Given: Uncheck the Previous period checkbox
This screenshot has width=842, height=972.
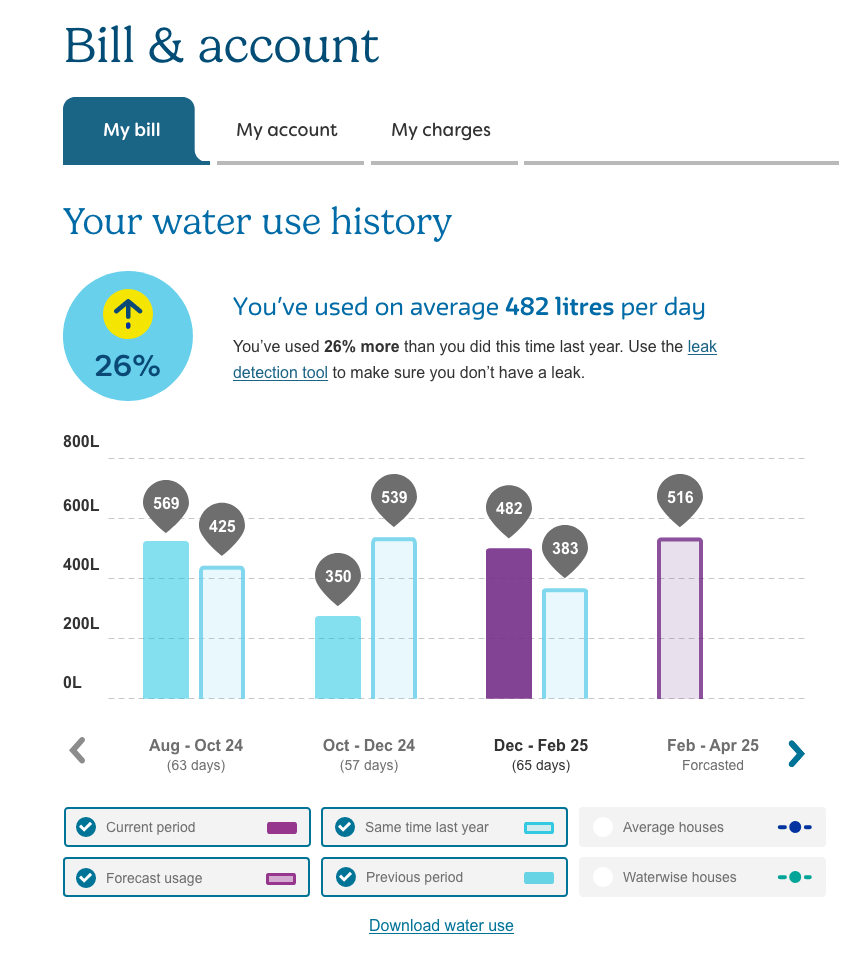Looking at the screenshot, I should point(345,877).
